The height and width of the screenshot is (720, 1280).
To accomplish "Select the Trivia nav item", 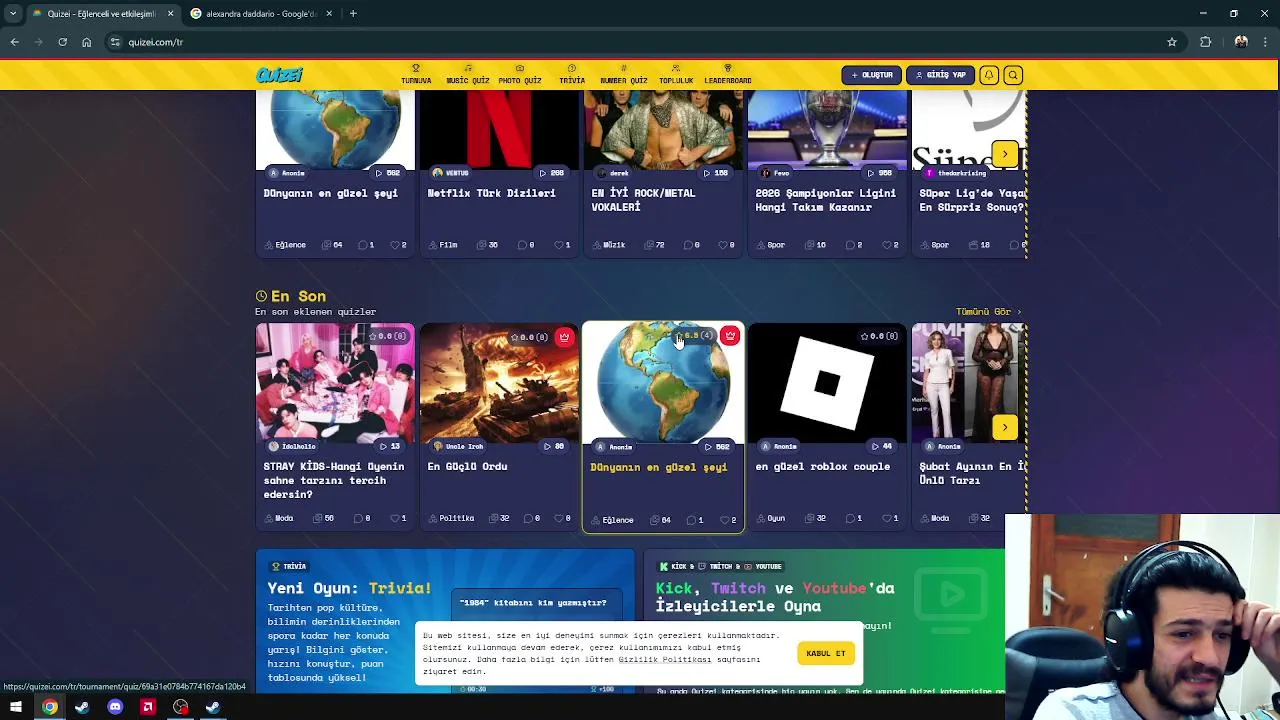I will [572, 75].
